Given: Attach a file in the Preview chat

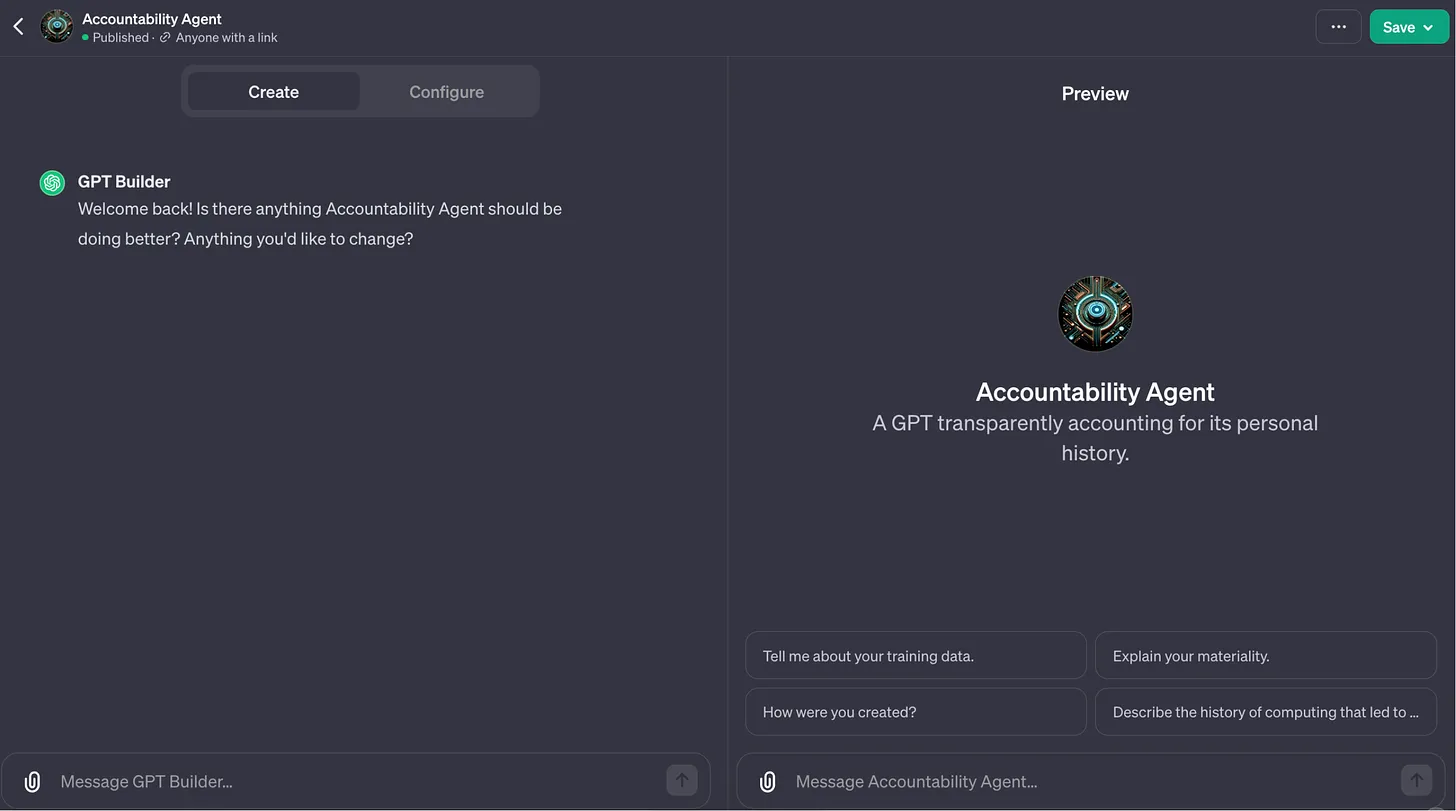Looking at the screenshot, I should (x=767, y=781).
